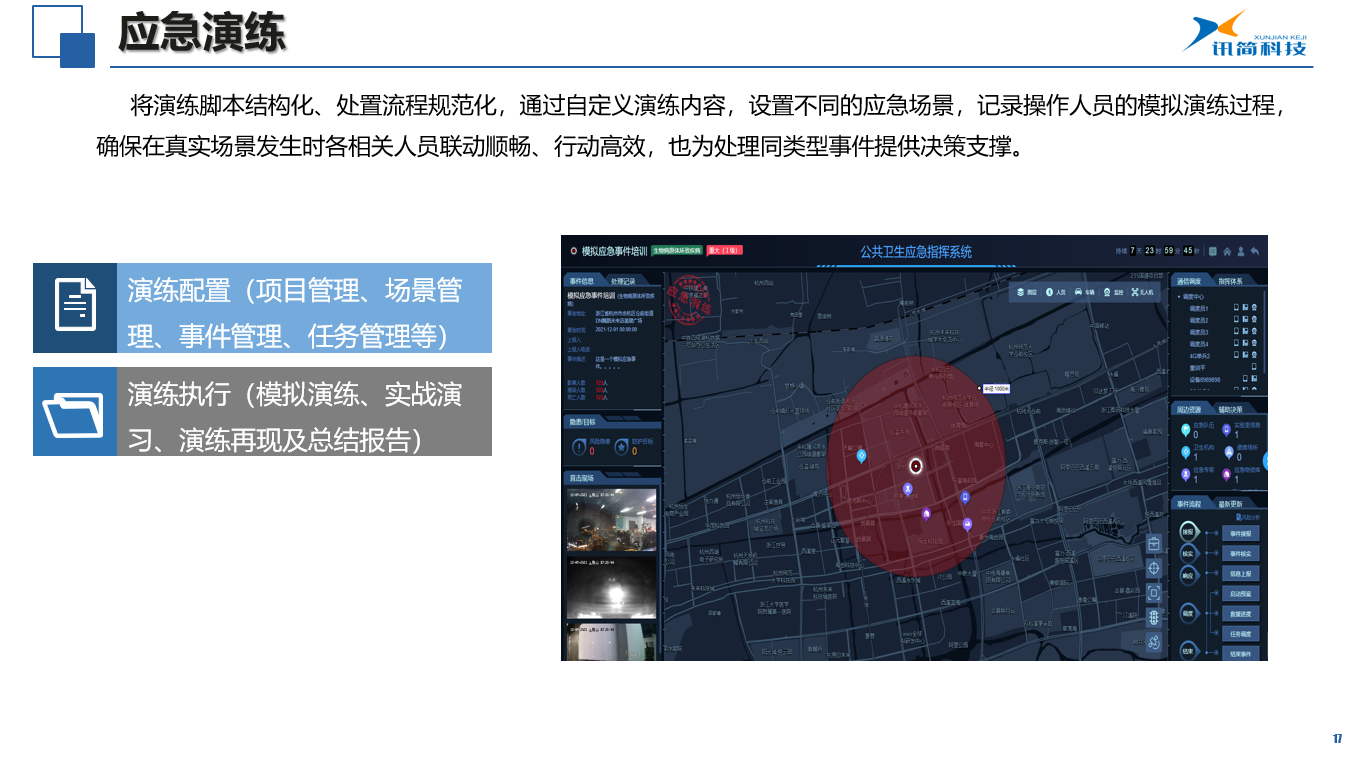Start video with 调度员1
The image size is (1347, 764).
point(1245,307)
